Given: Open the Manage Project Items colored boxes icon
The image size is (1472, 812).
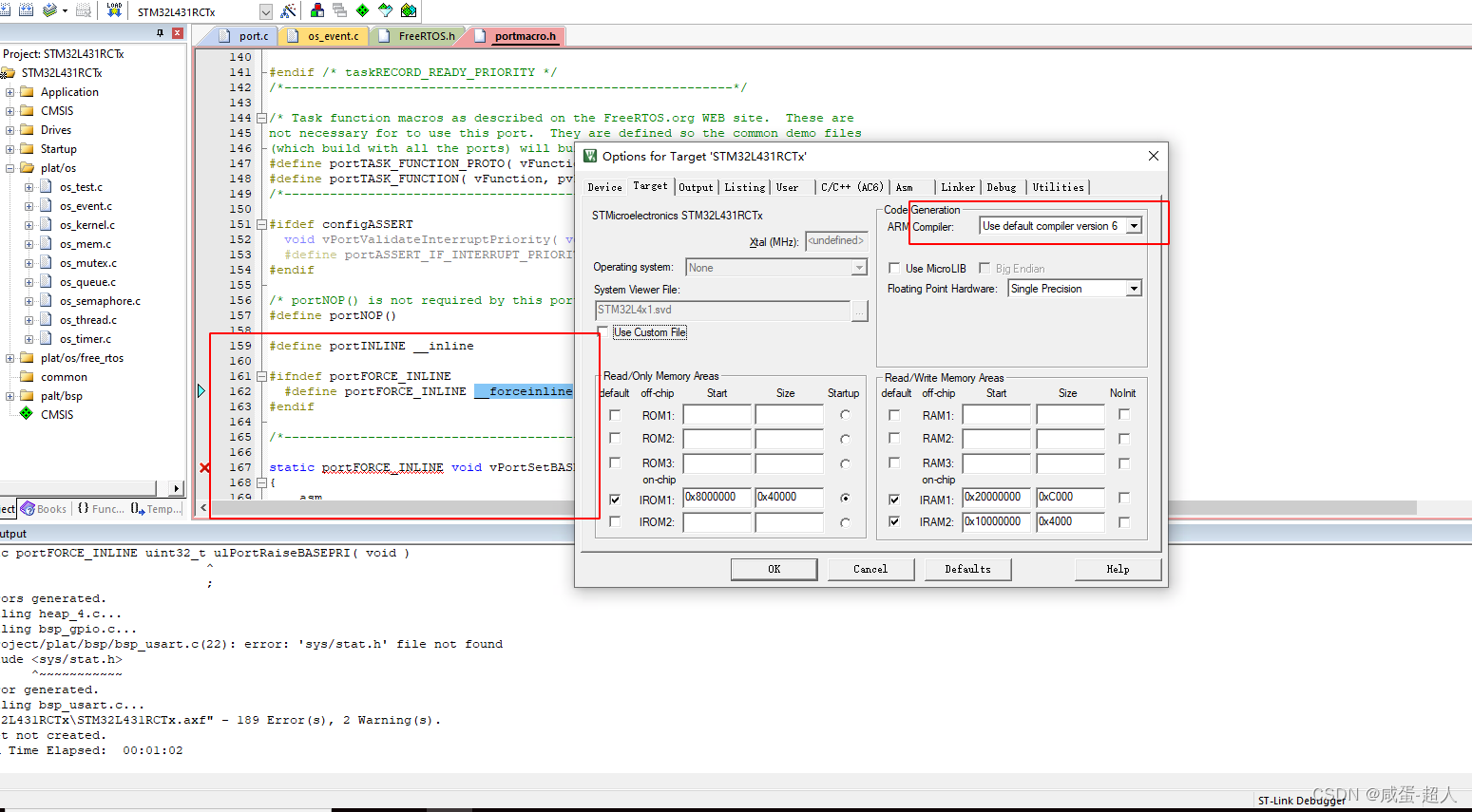Looking at the screenshot, I should tap(317, 10).
